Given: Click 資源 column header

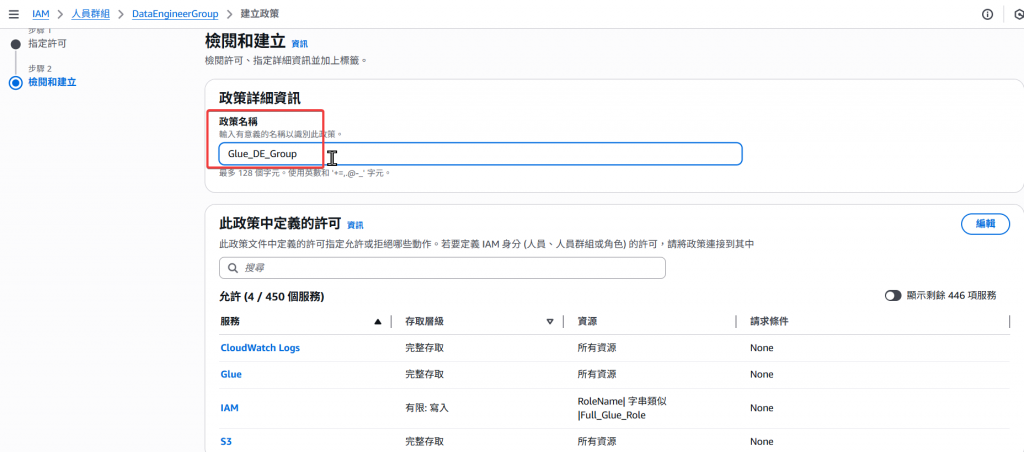Looking at the screenshot, I should (587, 321).
